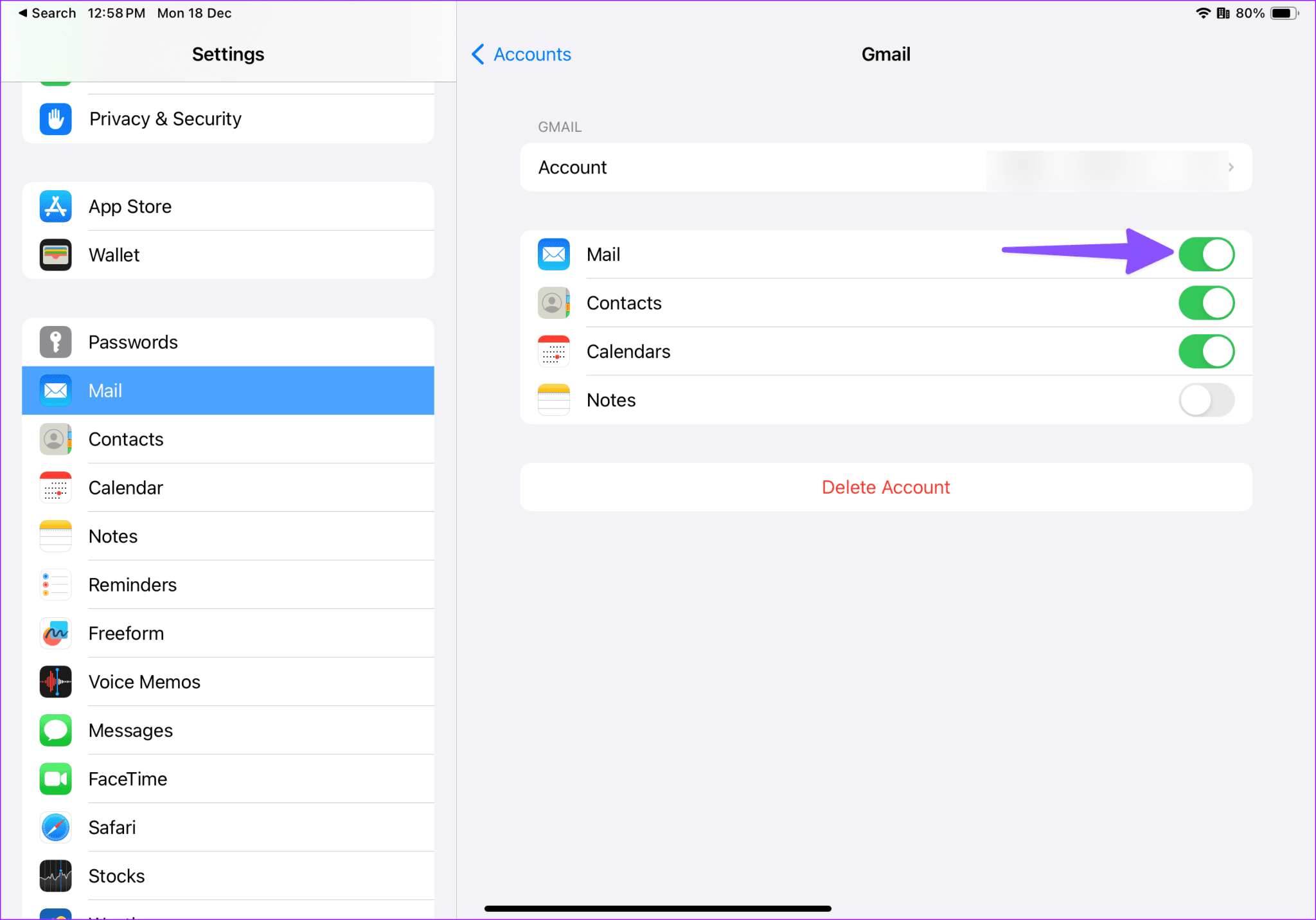1316x920 pixels.
Task: Click the Passwords key icon
Action: pyautogui.click(x=55, y=342)
